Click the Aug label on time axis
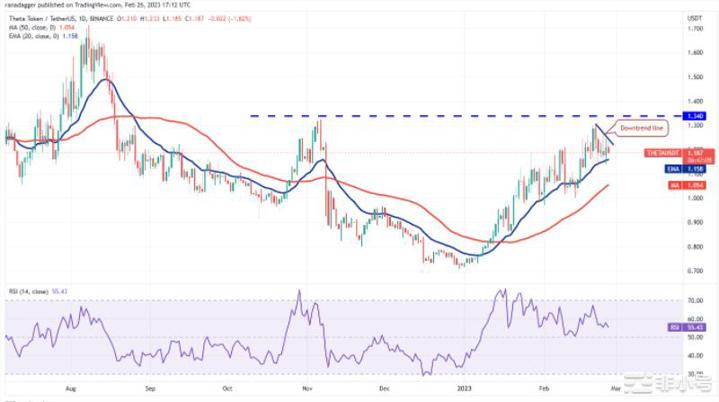Screen dimensions: 719x402 (70, 385)
